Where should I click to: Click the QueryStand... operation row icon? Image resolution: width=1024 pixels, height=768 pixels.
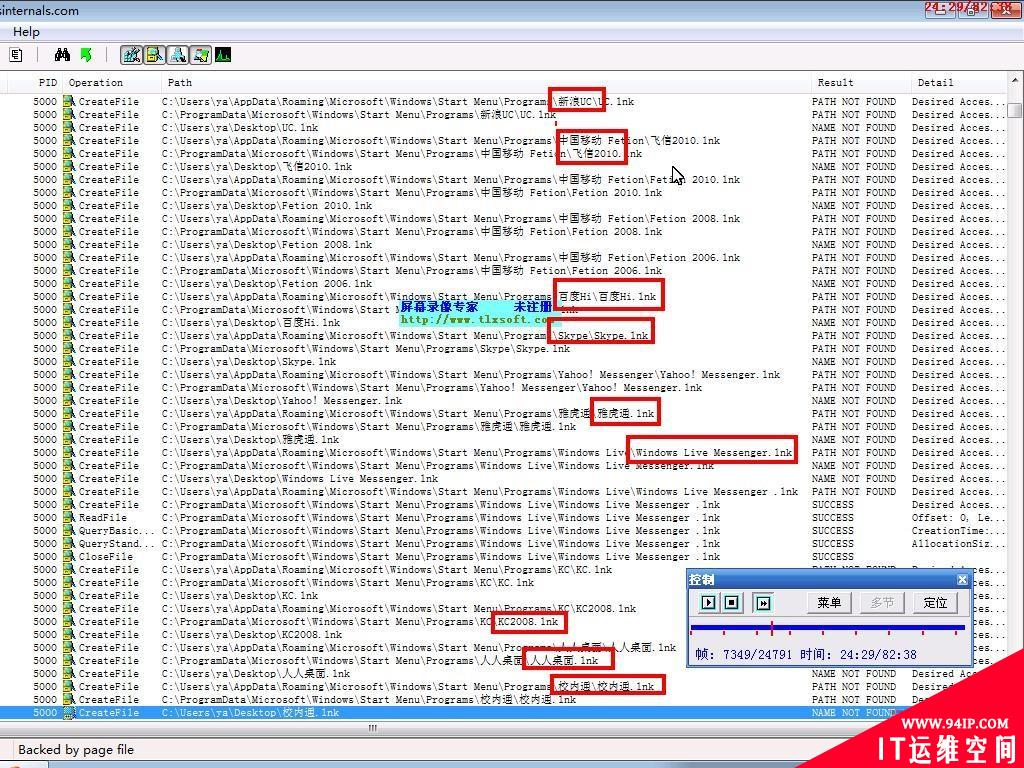pyautogui.click(x=69, y=543)
